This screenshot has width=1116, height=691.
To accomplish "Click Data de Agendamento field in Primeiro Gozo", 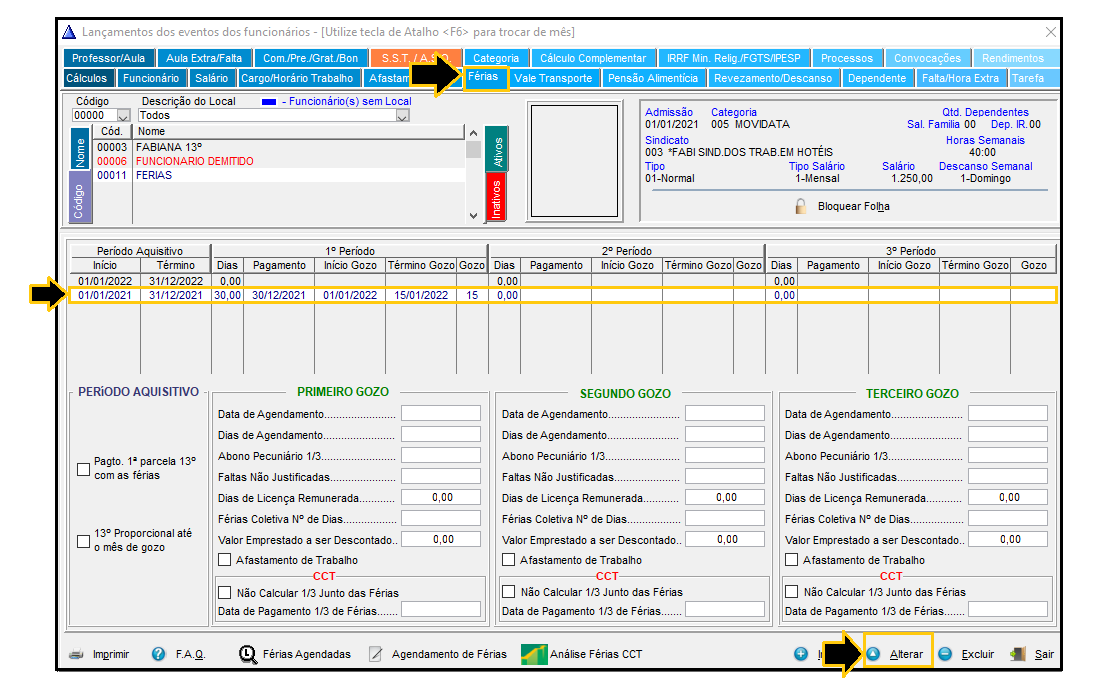I will 441,413.
